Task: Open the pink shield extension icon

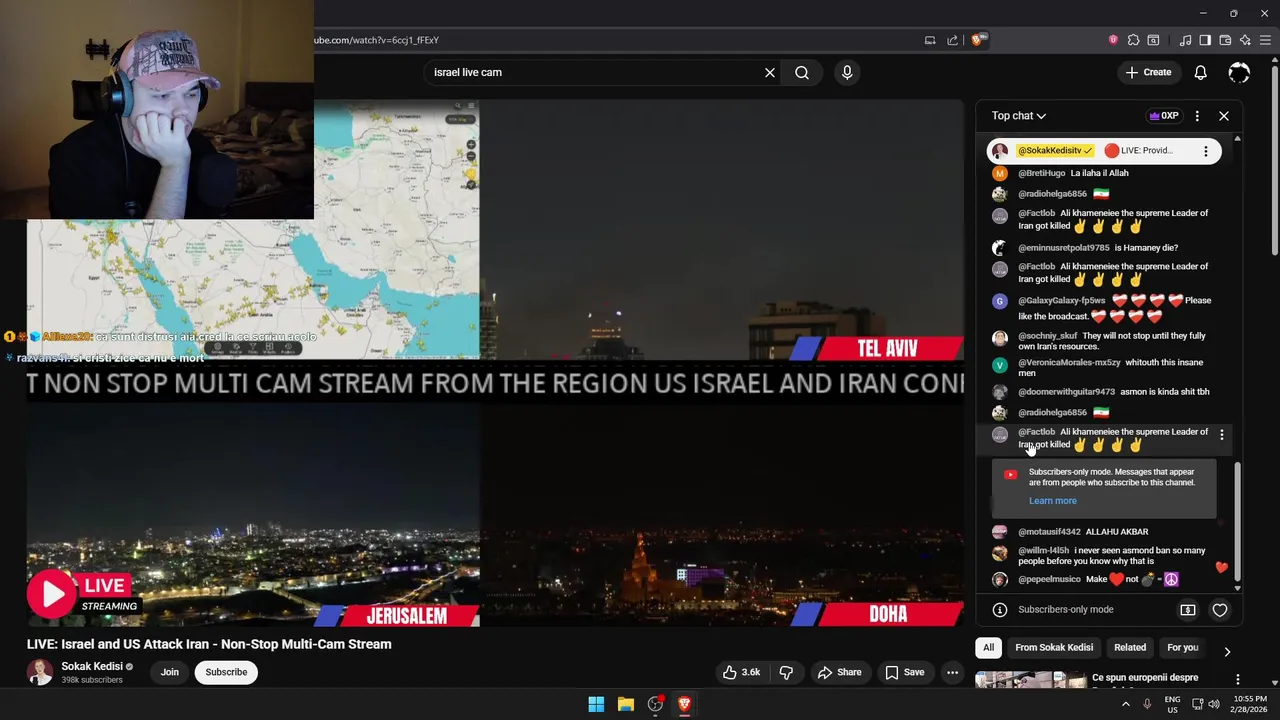Action: (x=1113, y=40)
